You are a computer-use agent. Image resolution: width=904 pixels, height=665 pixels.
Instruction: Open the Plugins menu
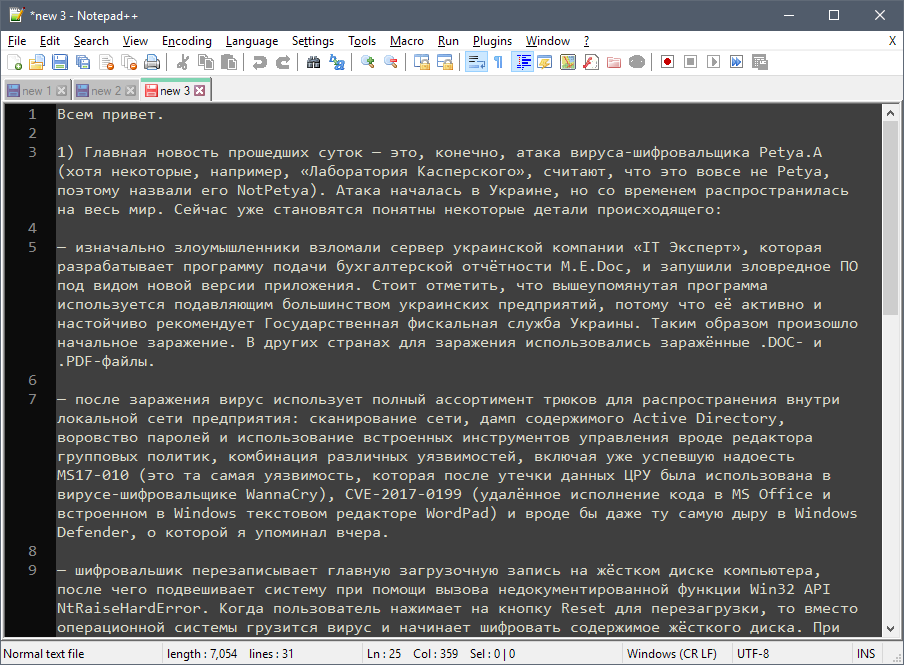click(492, 41)
